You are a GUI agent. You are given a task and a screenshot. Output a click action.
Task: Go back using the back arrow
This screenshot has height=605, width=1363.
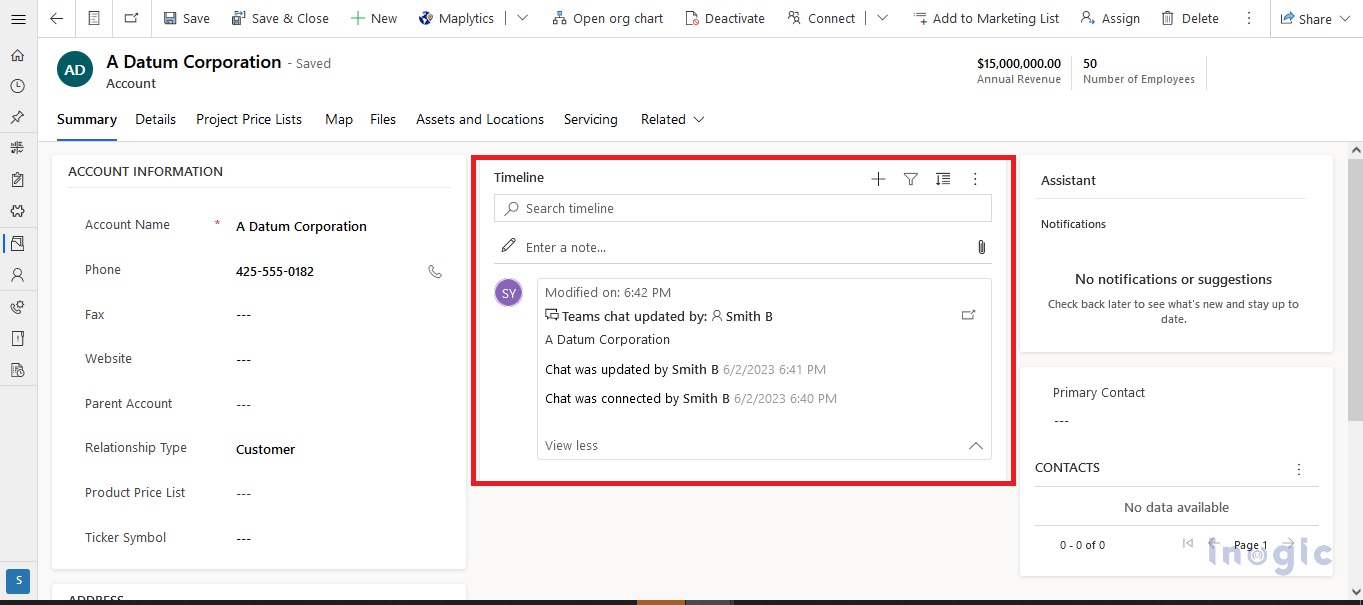coord(56,18)
